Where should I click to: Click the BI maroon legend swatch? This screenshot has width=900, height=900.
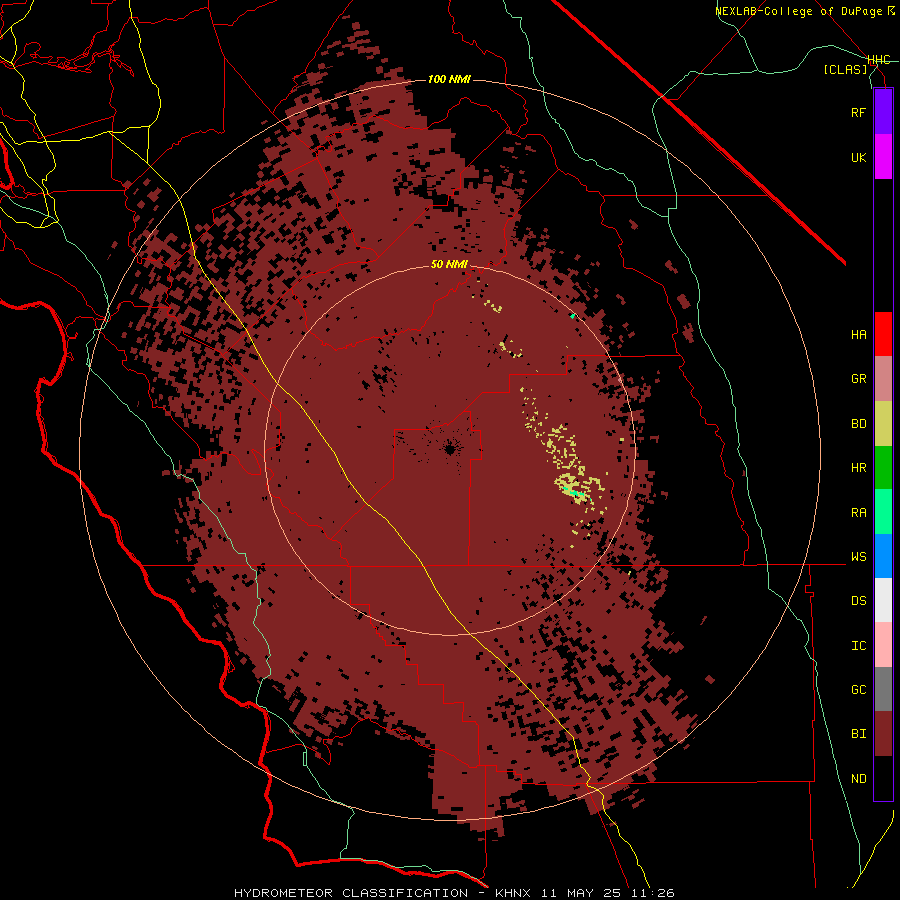(883, 734)
